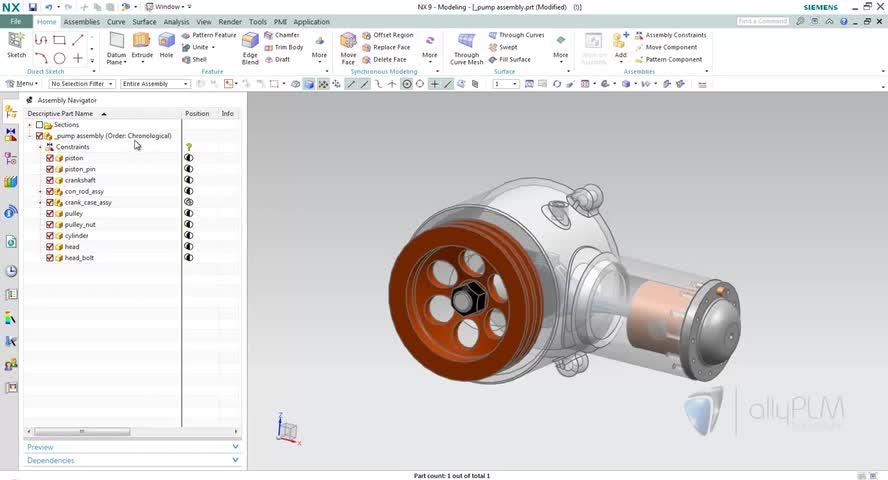The height and width of the screenshot is (480, 888).
Task: Check the Sections folder checkbox
Action: [x=39, y=125]
